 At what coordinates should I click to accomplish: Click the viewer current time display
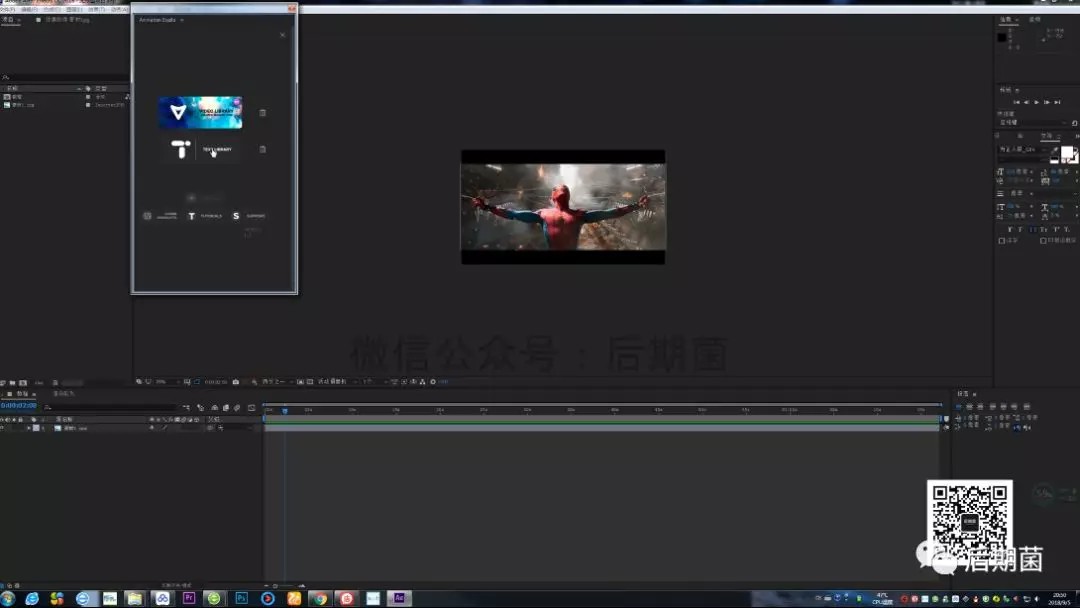pos(216,381)
